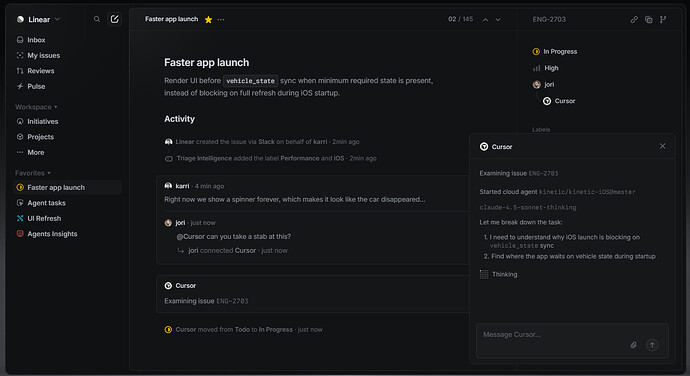Click the Triage Intelligence label icon
The width and height of the screenshot is (690, 376).
(x=169, y=159)
